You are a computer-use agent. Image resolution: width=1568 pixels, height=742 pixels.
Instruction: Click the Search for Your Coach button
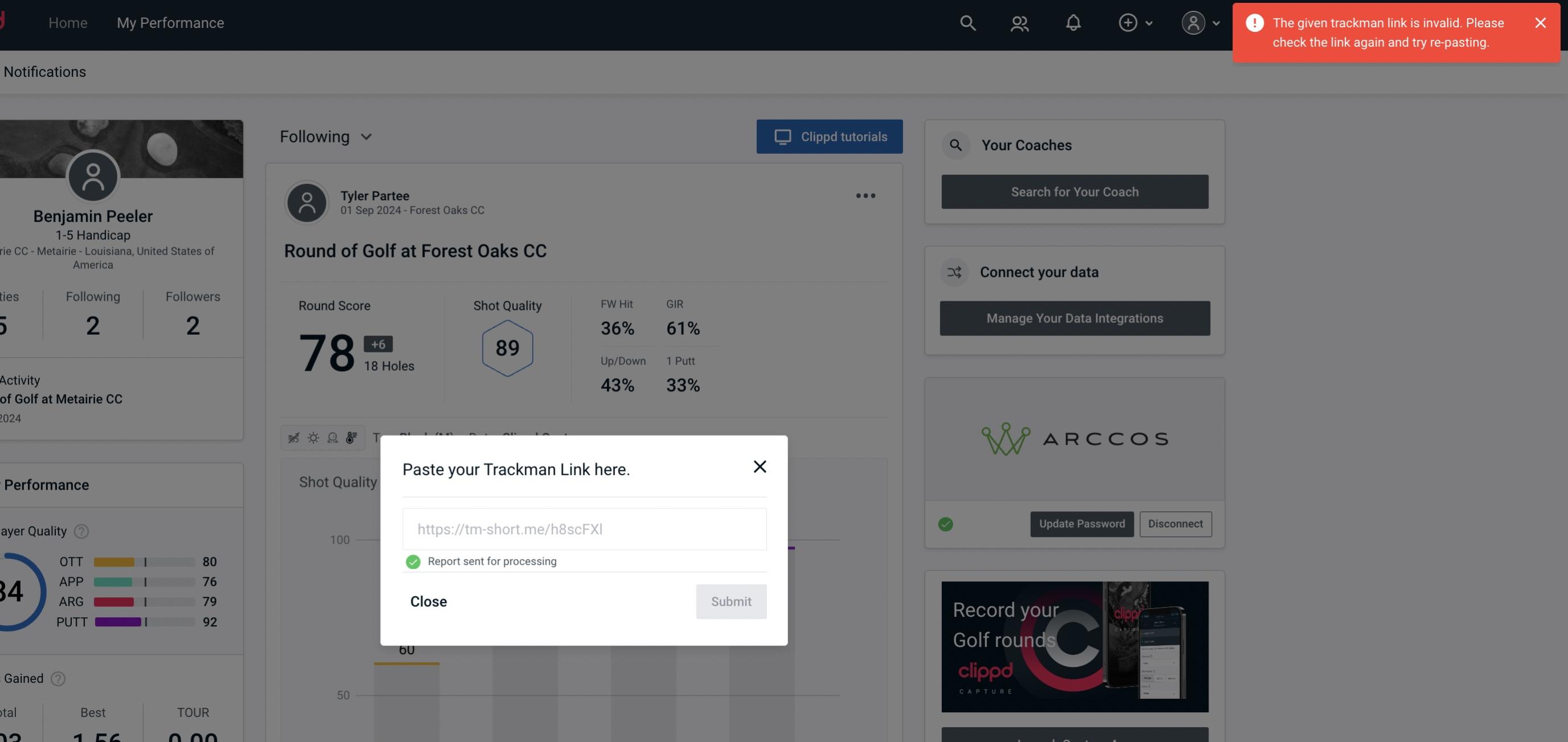(x=1075, y=192)
